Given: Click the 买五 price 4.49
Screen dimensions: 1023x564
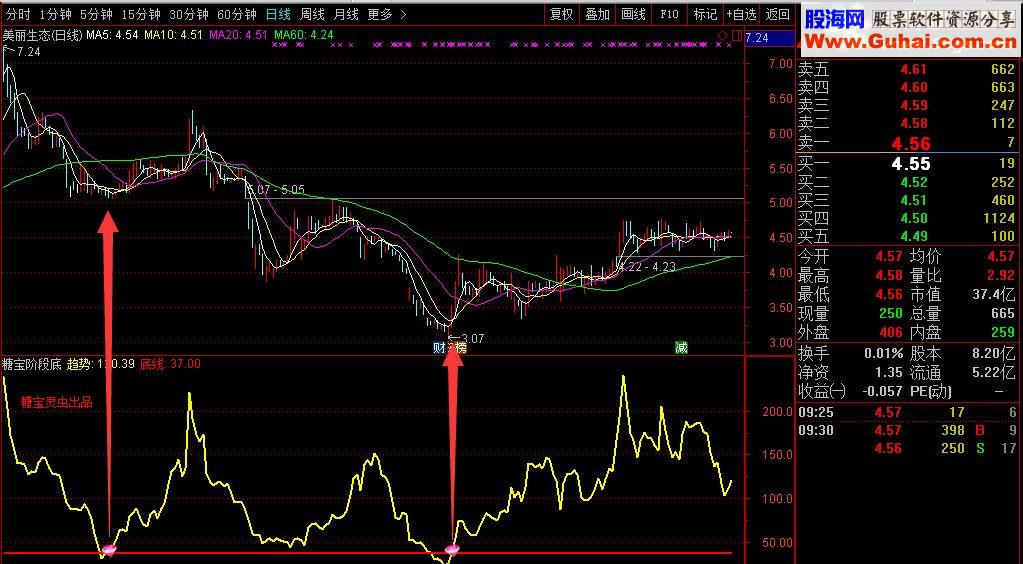Looking at the screenshot, I should point(913,236).
